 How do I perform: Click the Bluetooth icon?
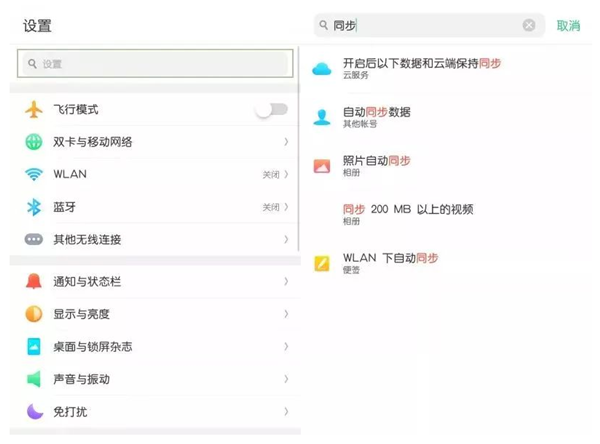pyautogui.click(x=35, y=207)
